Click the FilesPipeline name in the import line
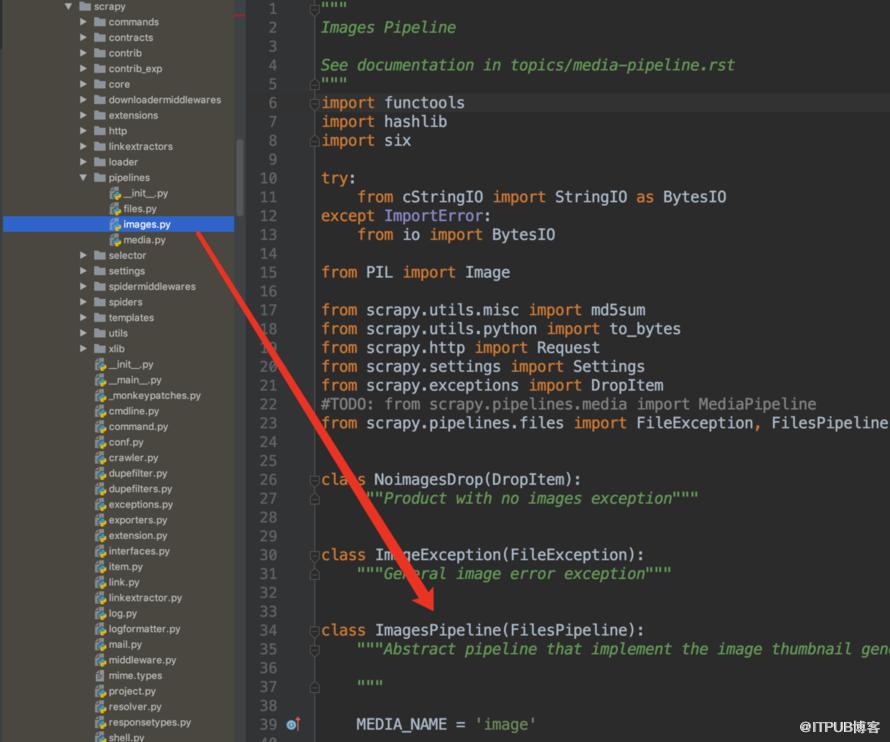Screen dimensions: 890x742 [x=829, y=423]
